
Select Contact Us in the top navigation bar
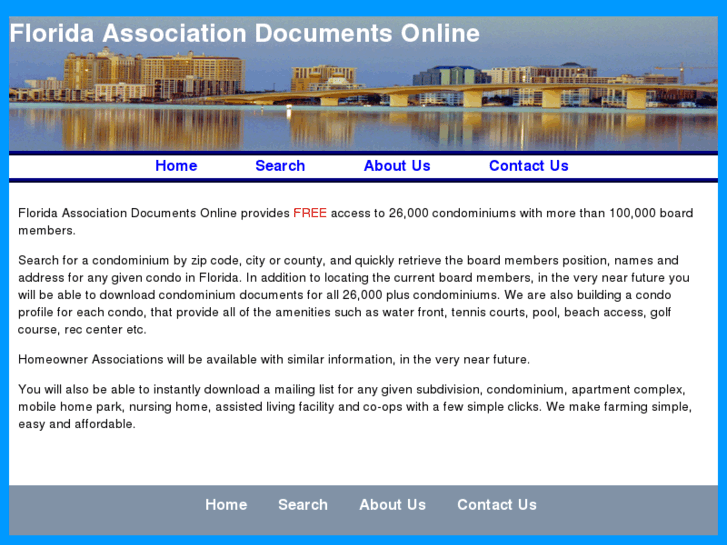coord(529,166)
